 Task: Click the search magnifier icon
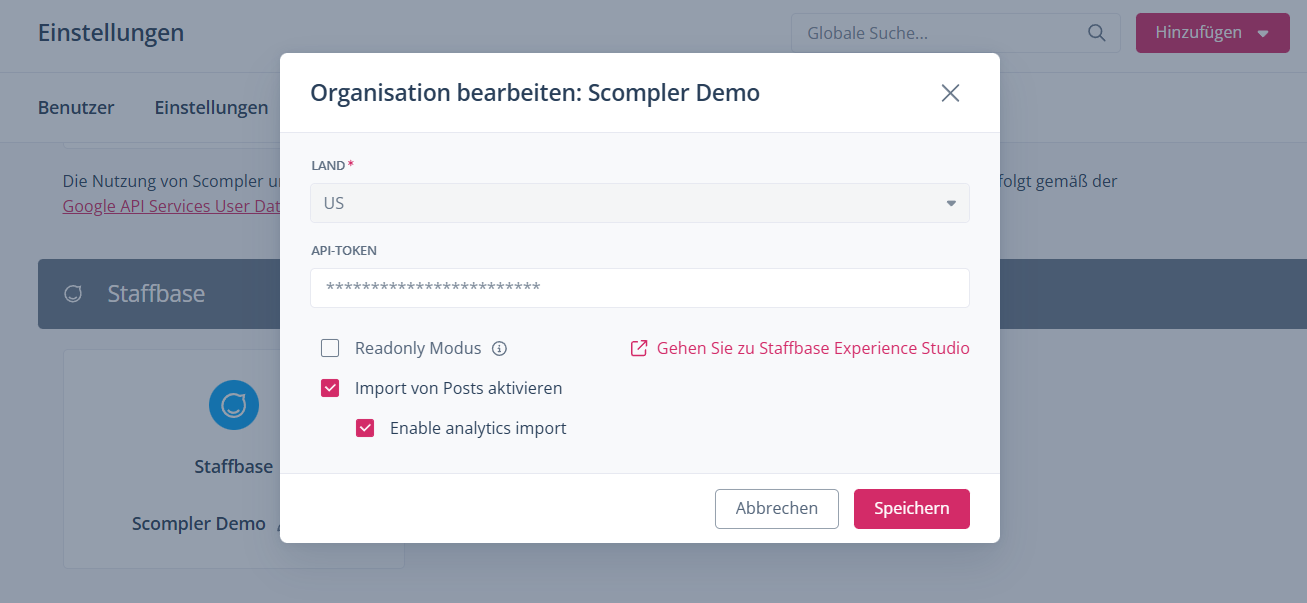click(1097, 33)
